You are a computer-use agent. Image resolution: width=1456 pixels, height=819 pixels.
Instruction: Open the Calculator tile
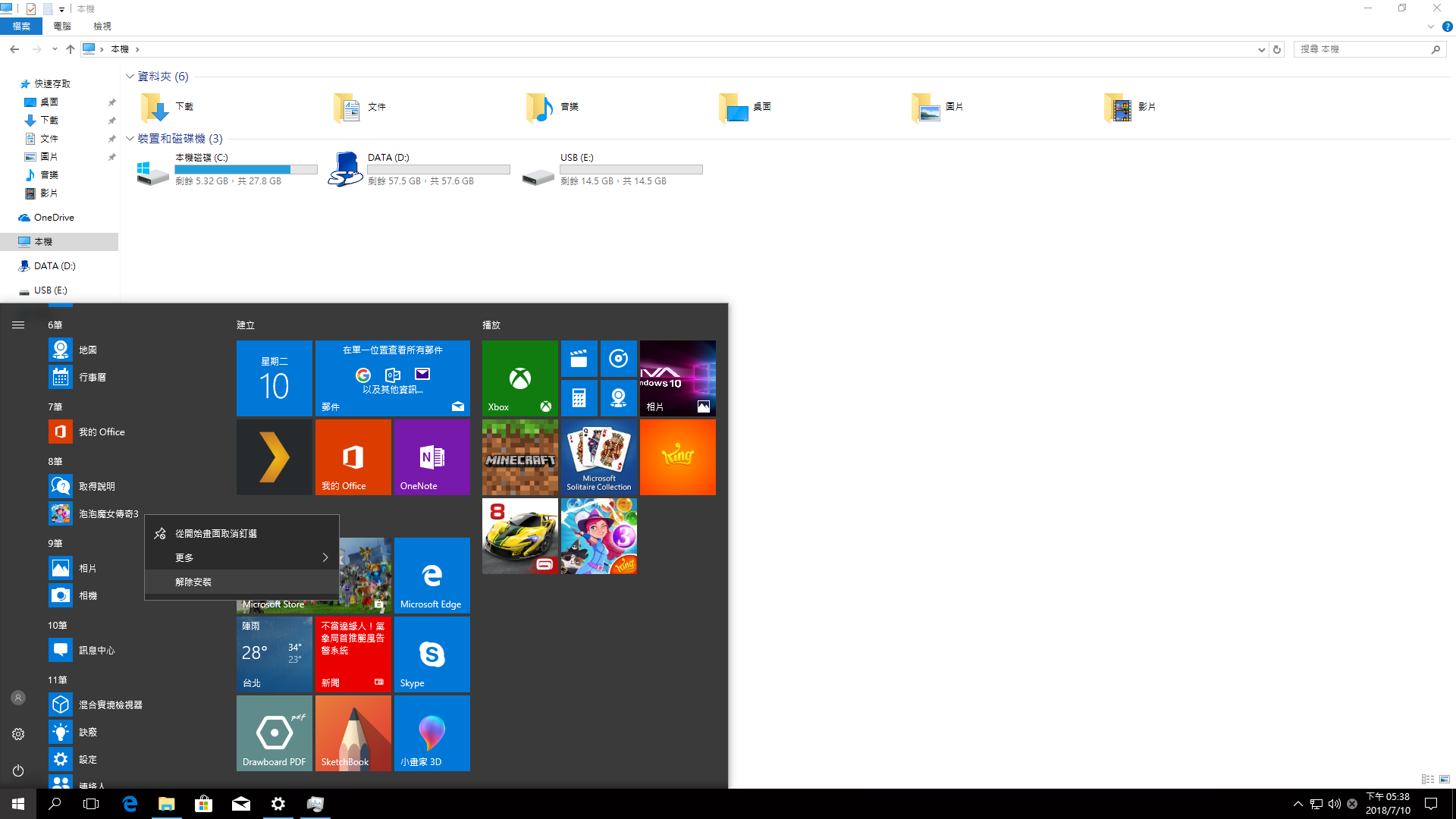(x=579, y=398)
